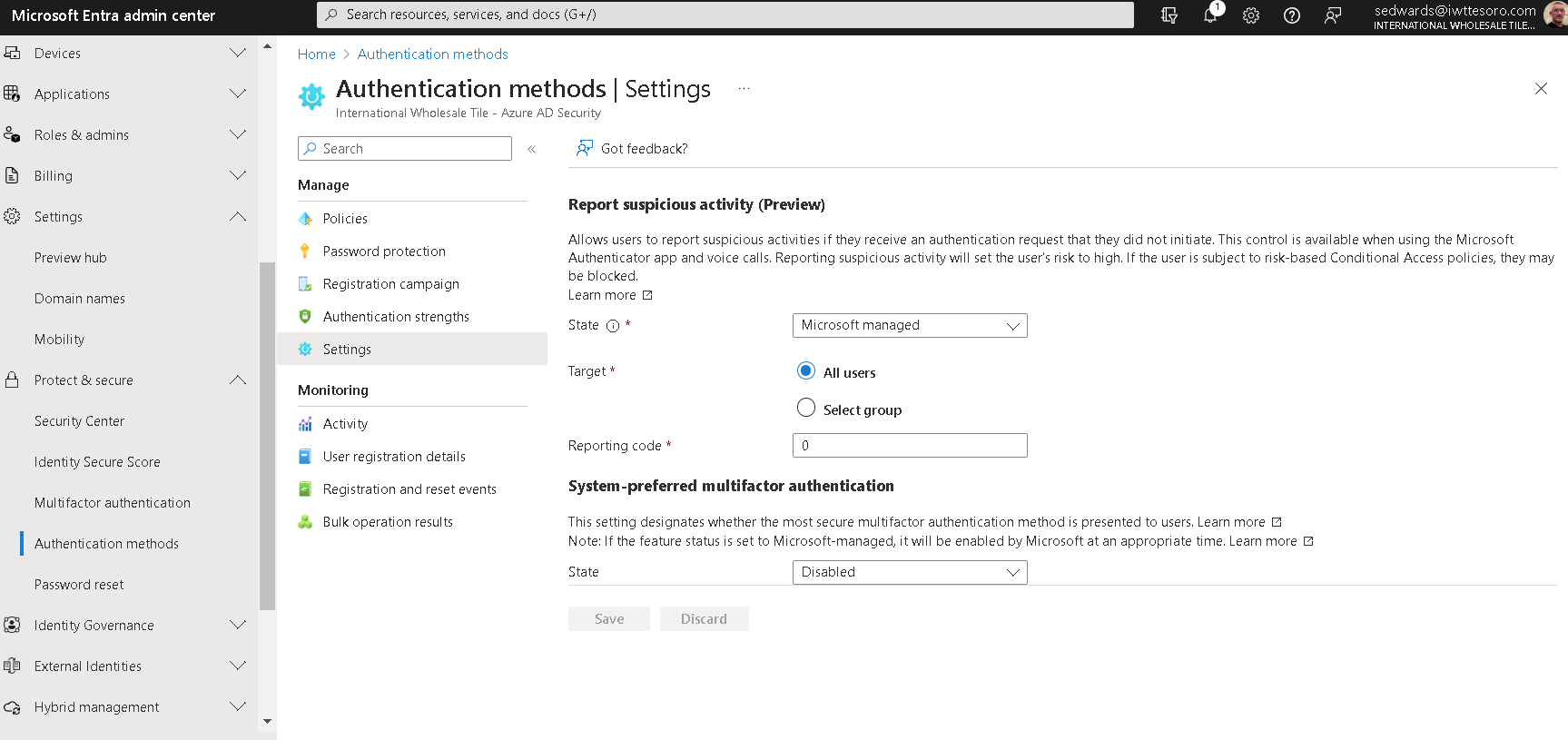The image size is (1568, 740).
Task: Click the Policies diamond icon
Action: (x=306, y=219)
